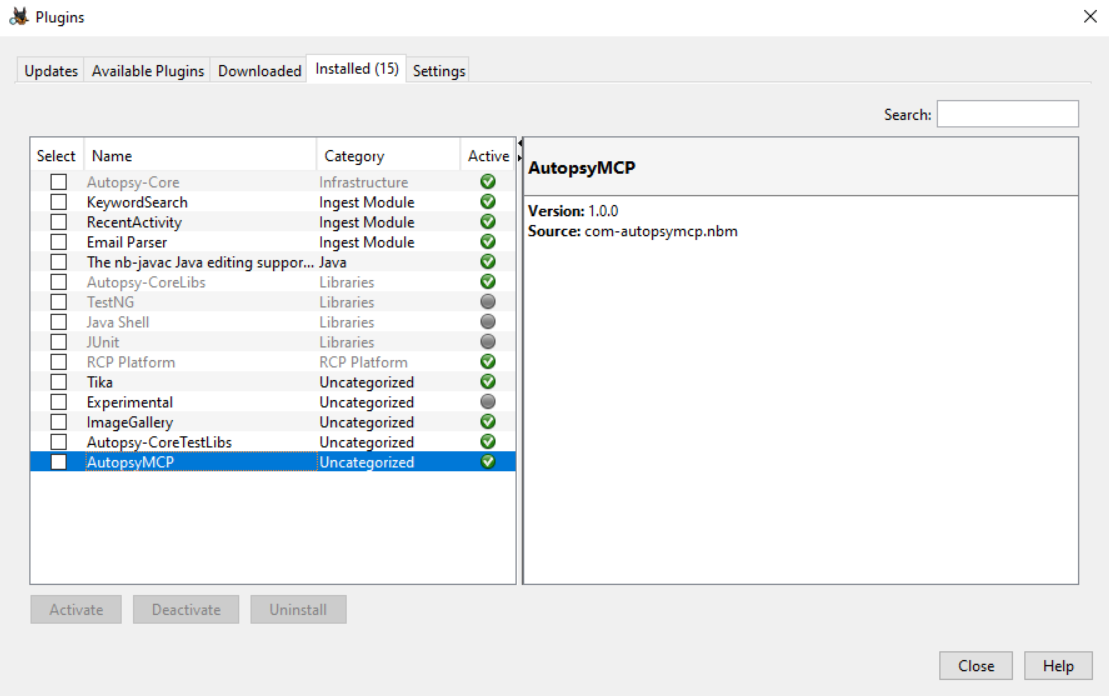Click the 'Infrastructure' category cell
The width and height of the screenshot is (1109, 696).
[x=364, y=182]
